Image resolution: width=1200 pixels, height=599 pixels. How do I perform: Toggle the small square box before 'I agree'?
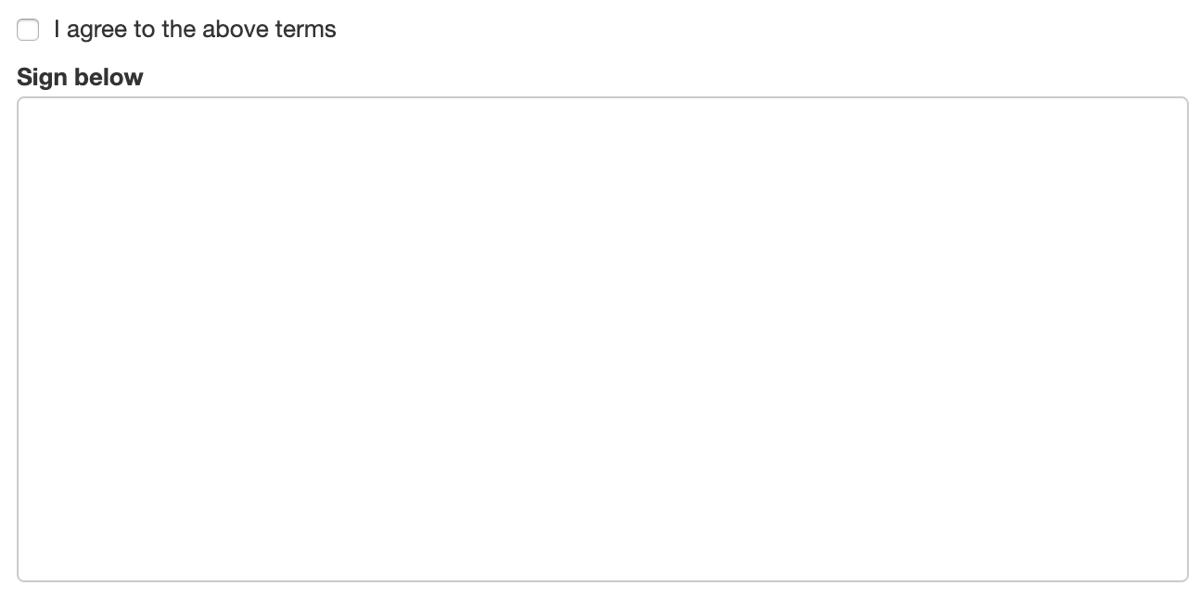point(28,30)
